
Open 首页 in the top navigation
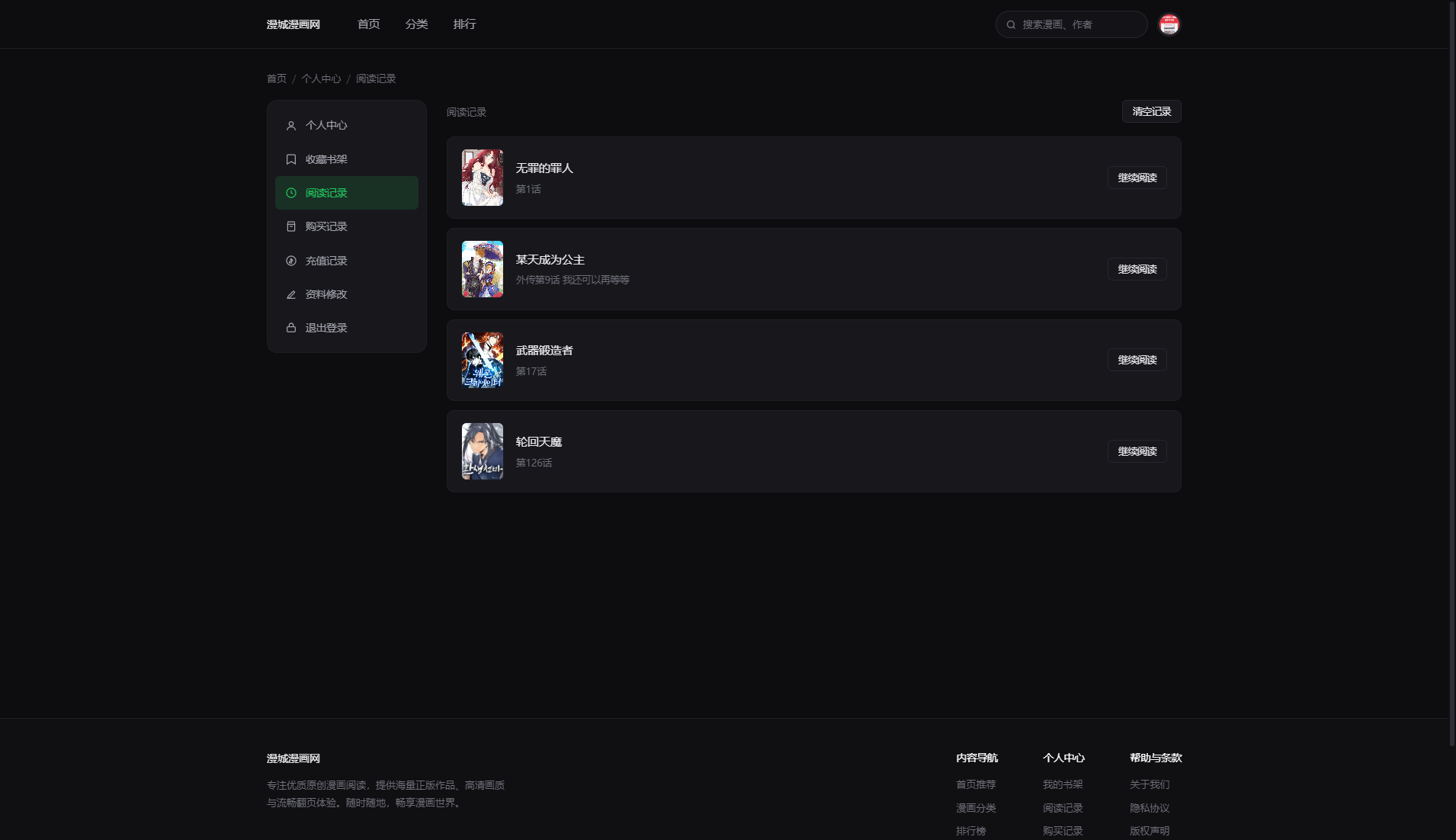(368, 24)
